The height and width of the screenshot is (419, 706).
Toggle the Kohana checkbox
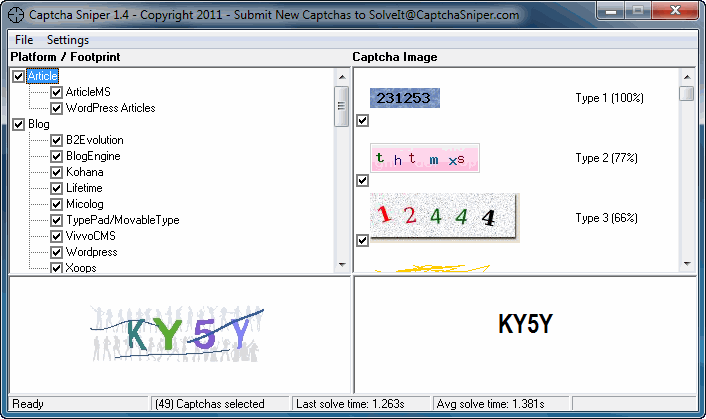coord(56,172)
